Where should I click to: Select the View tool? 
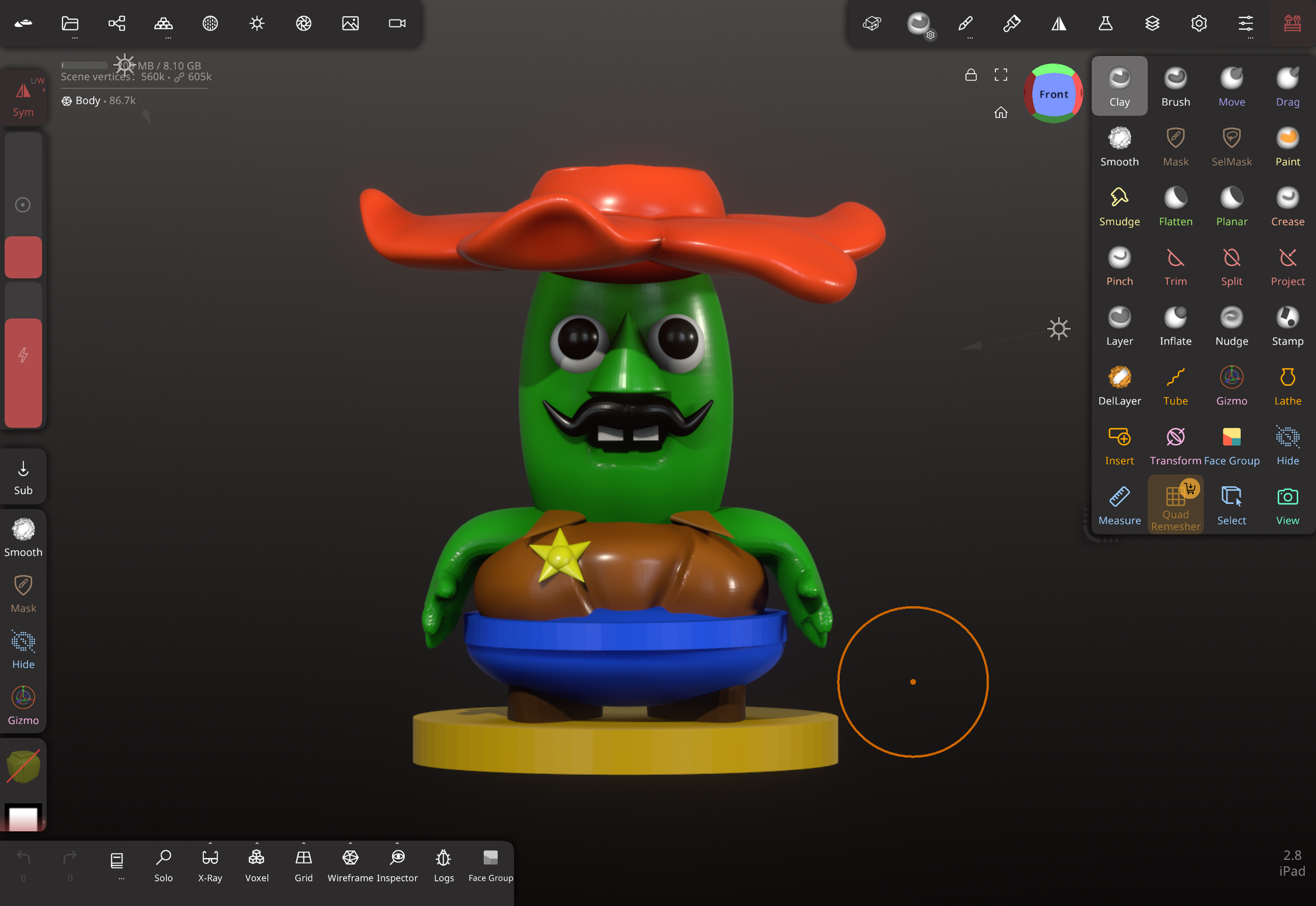1287,505
